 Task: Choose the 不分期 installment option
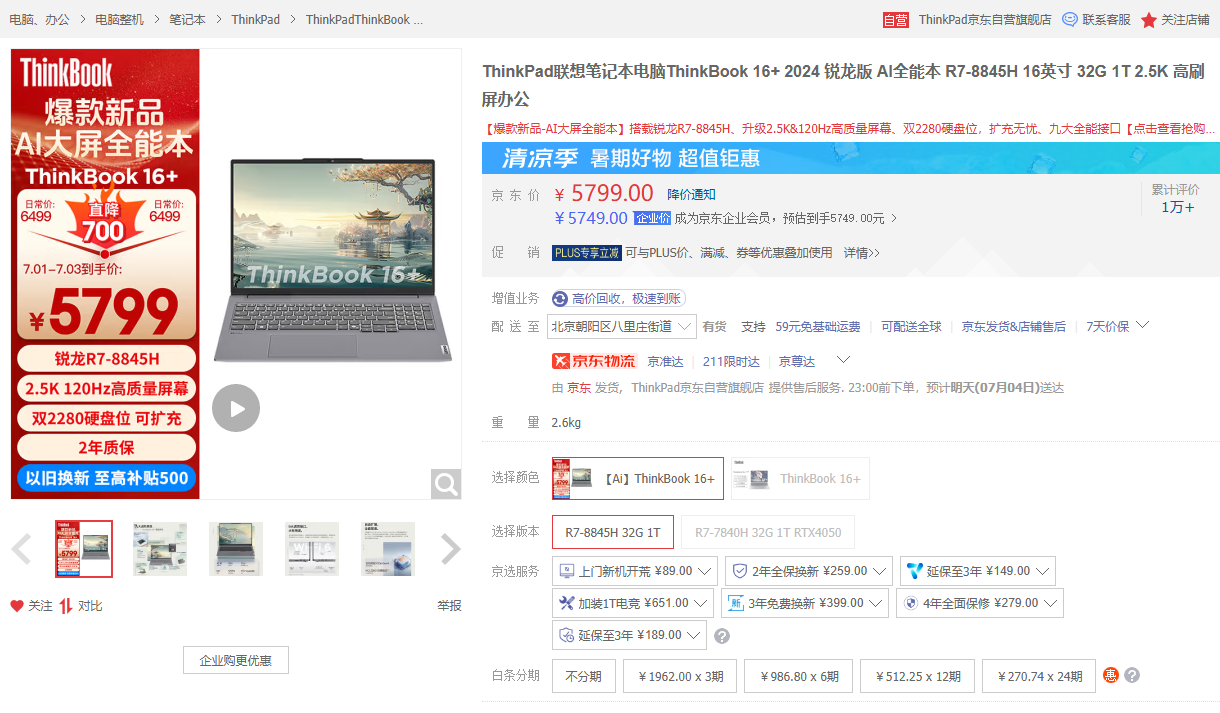(583, 675)
